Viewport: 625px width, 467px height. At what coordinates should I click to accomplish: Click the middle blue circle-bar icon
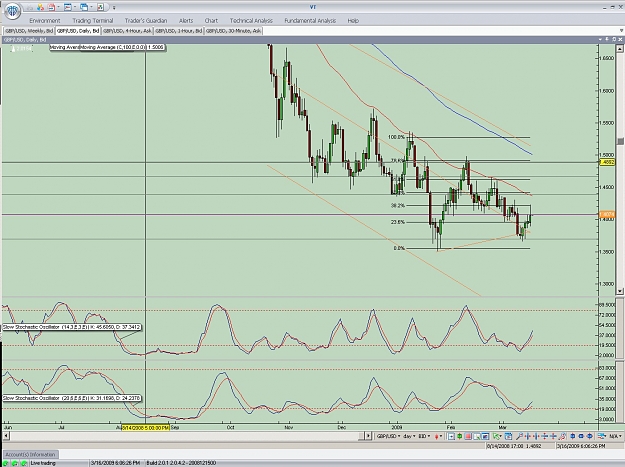pos(581,437)
